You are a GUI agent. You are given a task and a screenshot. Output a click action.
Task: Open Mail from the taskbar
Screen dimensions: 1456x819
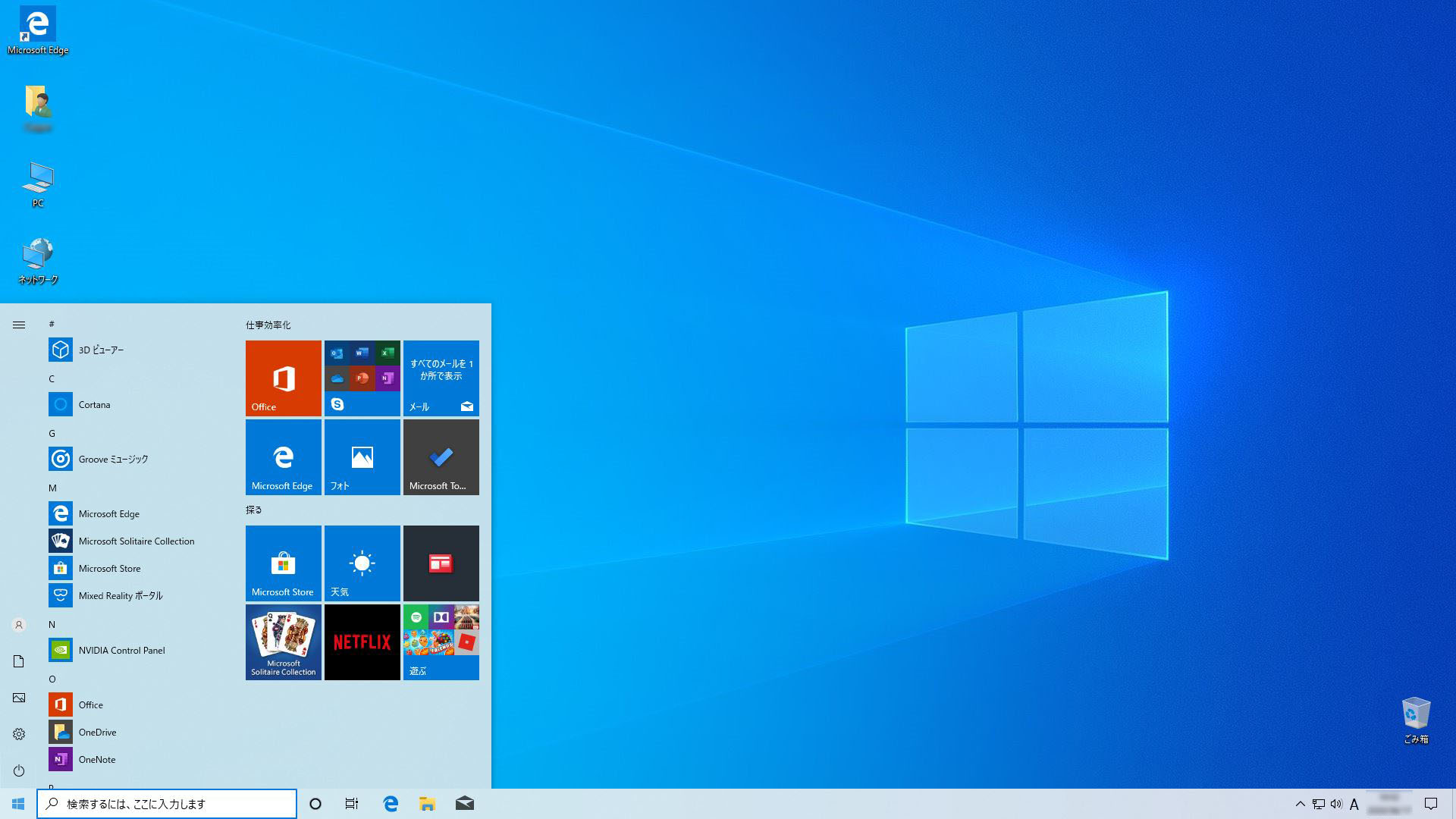click(x=464, y=804)
